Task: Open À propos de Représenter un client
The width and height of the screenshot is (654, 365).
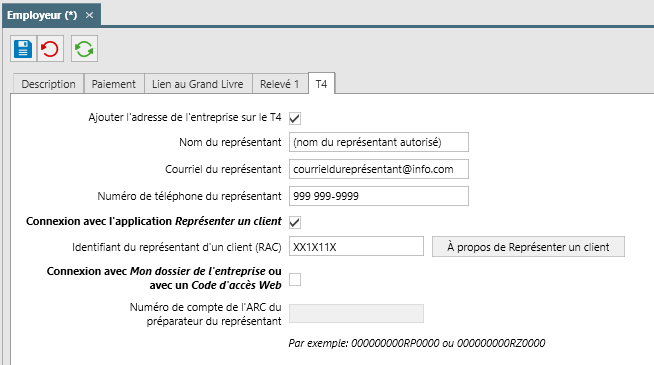Action: tap(528, 247)
